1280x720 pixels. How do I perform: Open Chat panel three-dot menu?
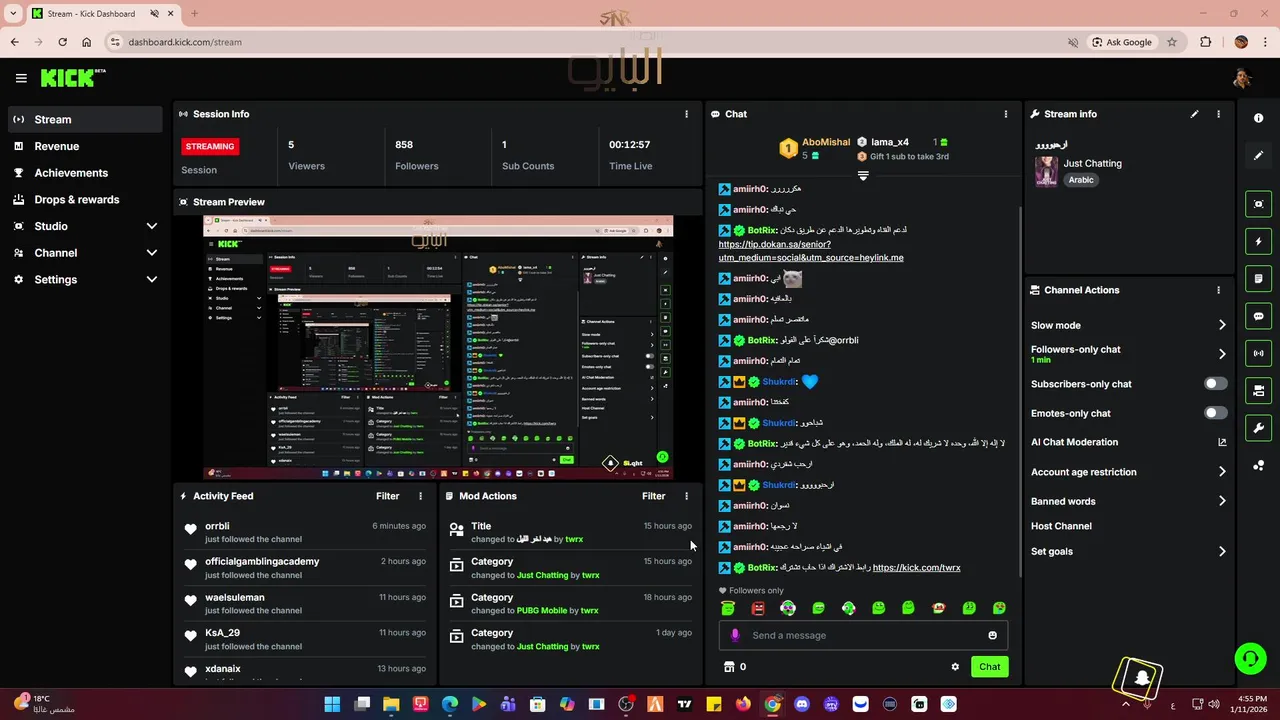[x=1006, y=114]
